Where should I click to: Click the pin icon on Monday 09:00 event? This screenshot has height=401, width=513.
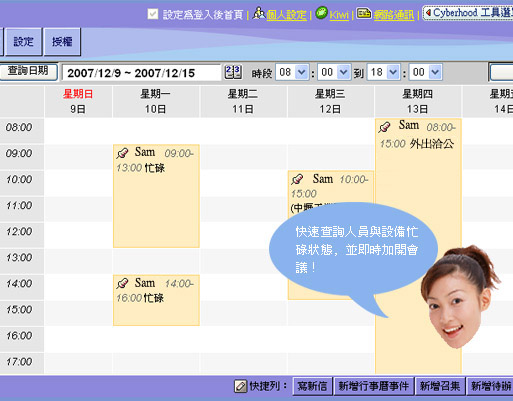point(122,153)
